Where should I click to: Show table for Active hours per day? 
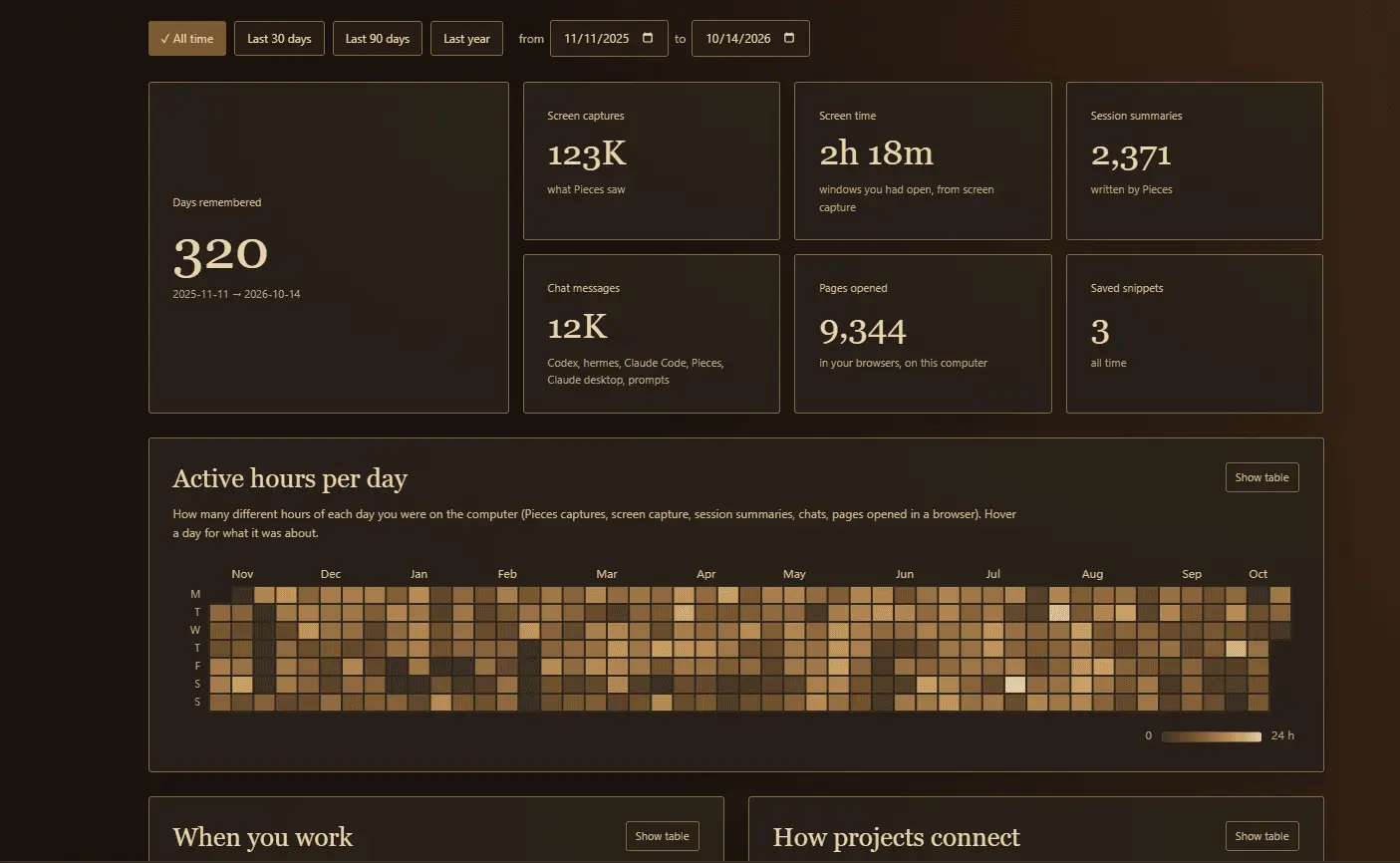(1261, 477)
